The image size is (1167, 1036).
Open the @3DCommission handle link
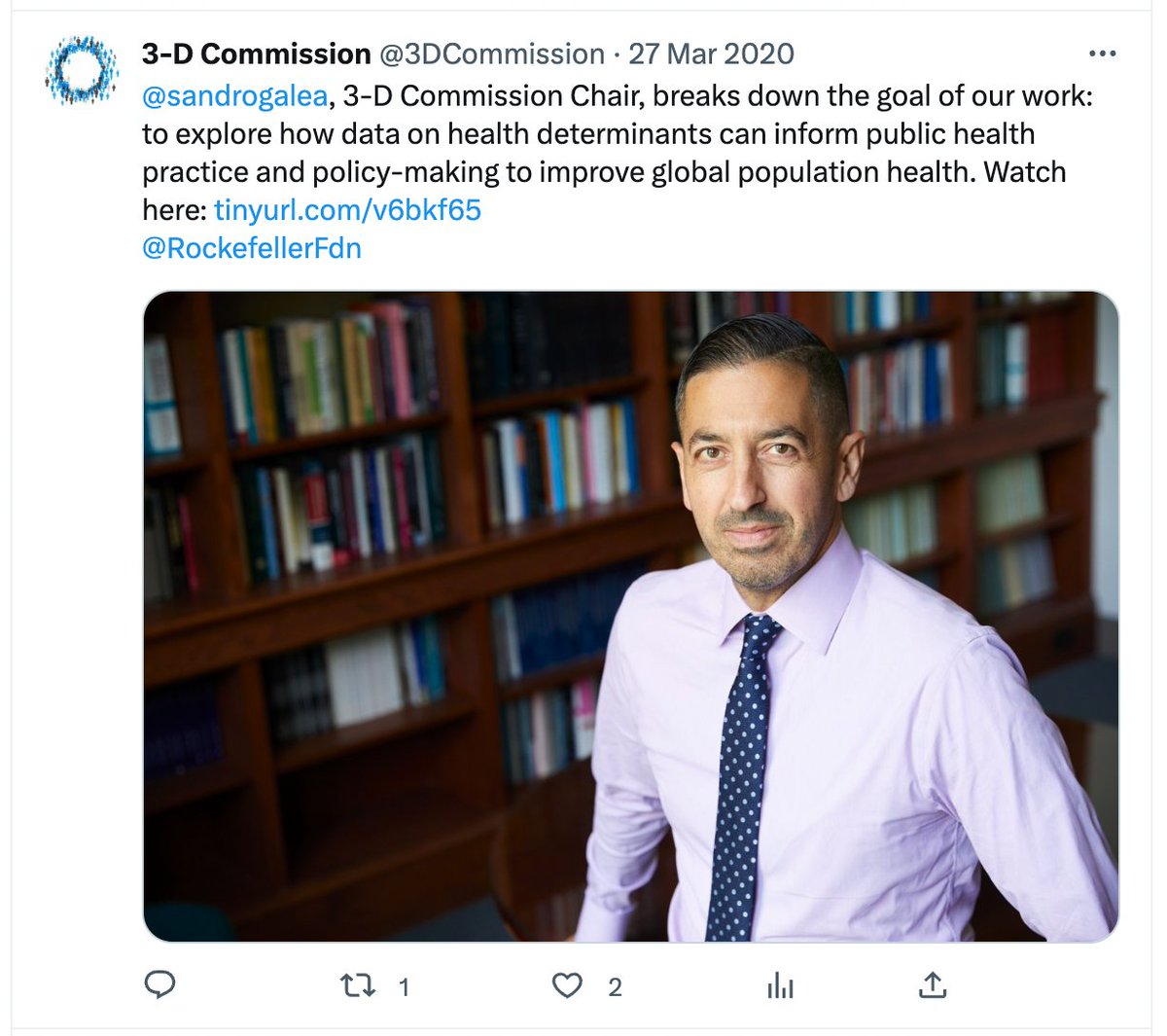click(x=491, y=54)
